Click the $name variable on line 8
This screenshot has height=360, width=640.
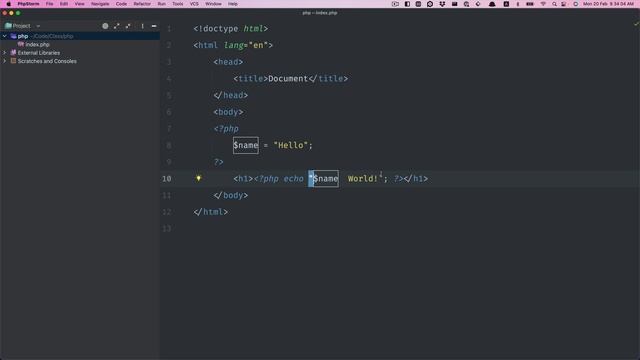coord(246,145)
